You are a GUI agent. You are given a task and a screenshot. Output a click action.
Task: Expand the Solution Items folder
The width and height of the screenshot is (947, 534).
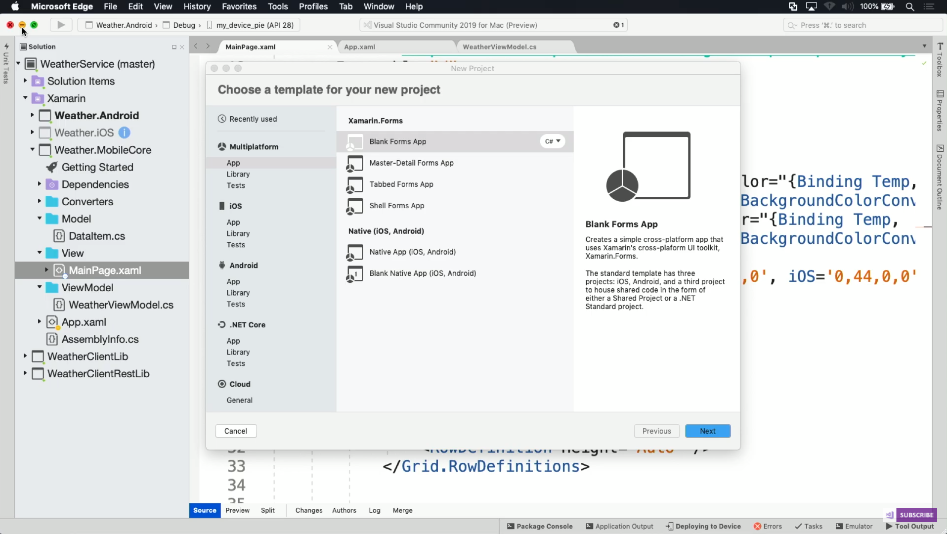[x=25, y=80]
